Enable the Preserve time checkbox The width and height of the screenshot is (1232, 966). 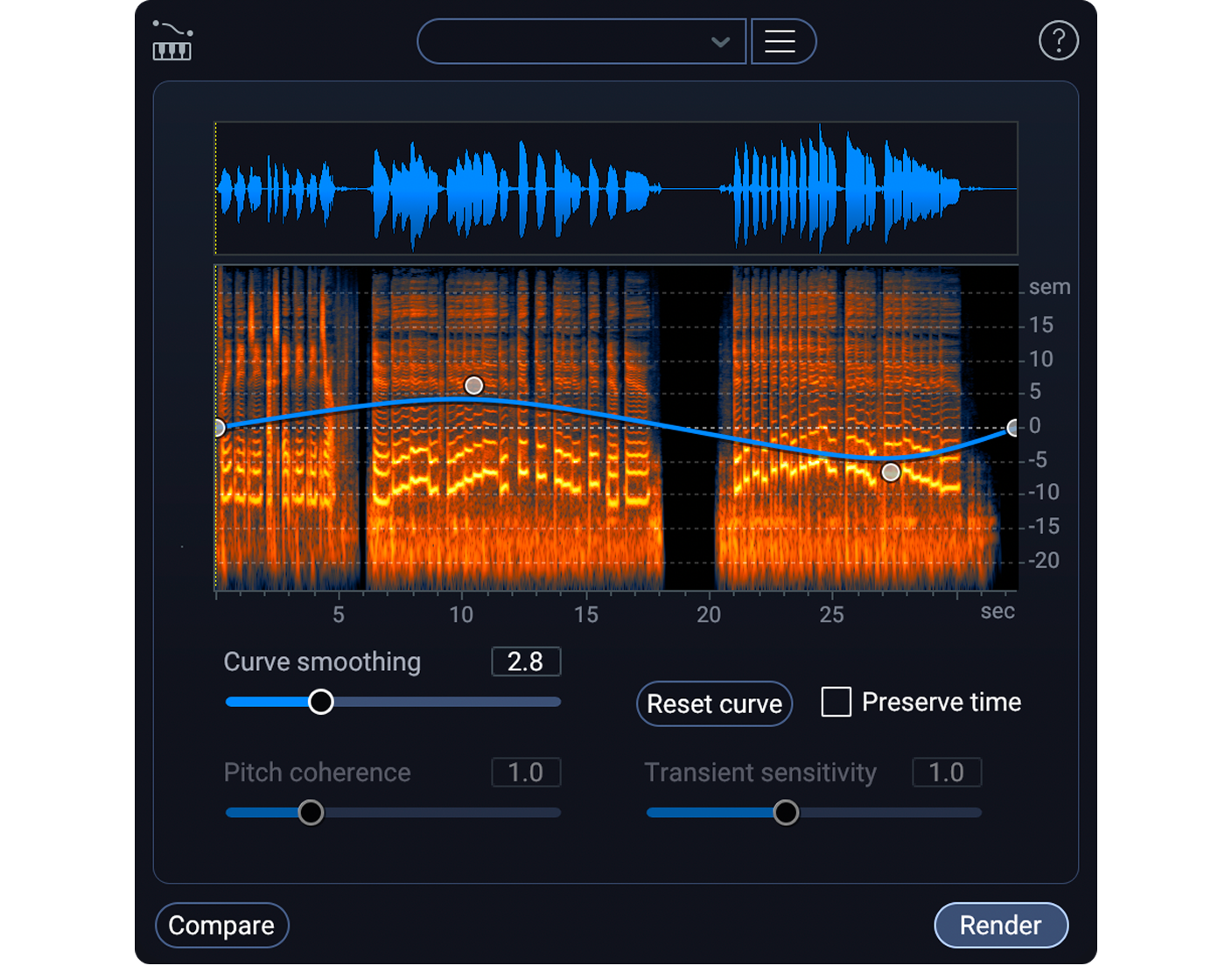[x=836, y=701]
